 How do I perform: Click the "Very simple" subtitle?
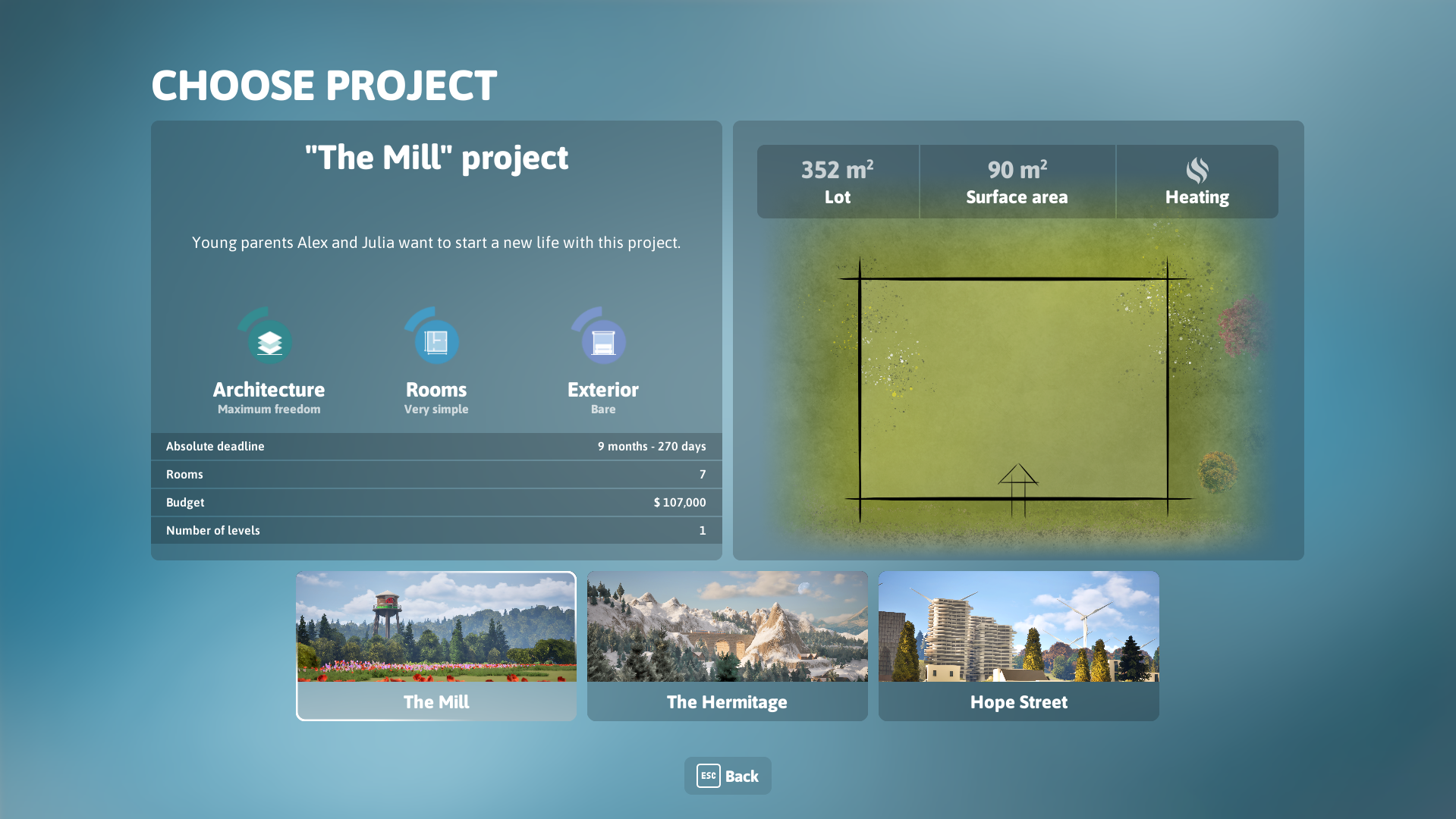coord(436,409)
